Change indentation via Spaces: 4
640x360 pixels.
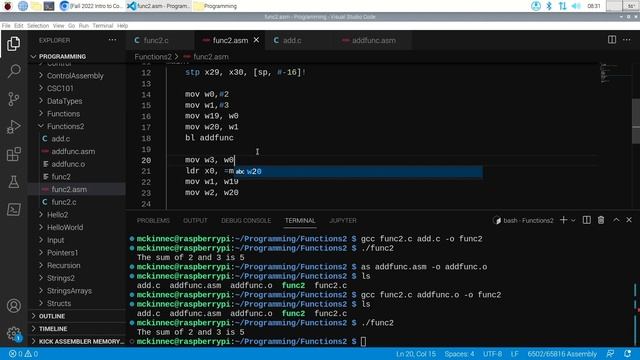coord(459,354)
